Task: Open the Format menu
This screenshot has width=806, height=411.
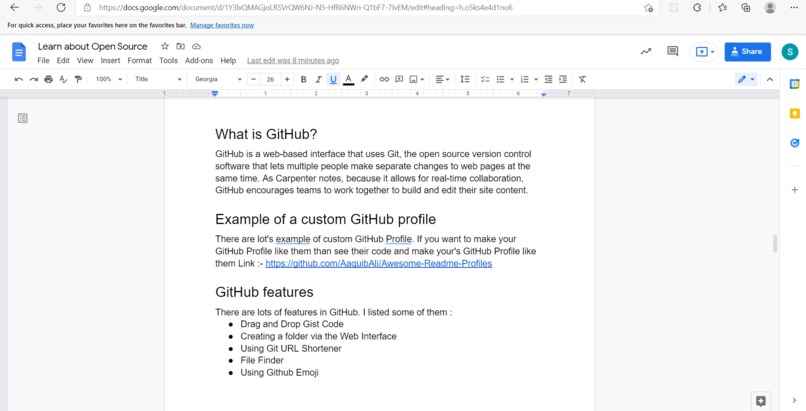Action: tap(139, 61)
